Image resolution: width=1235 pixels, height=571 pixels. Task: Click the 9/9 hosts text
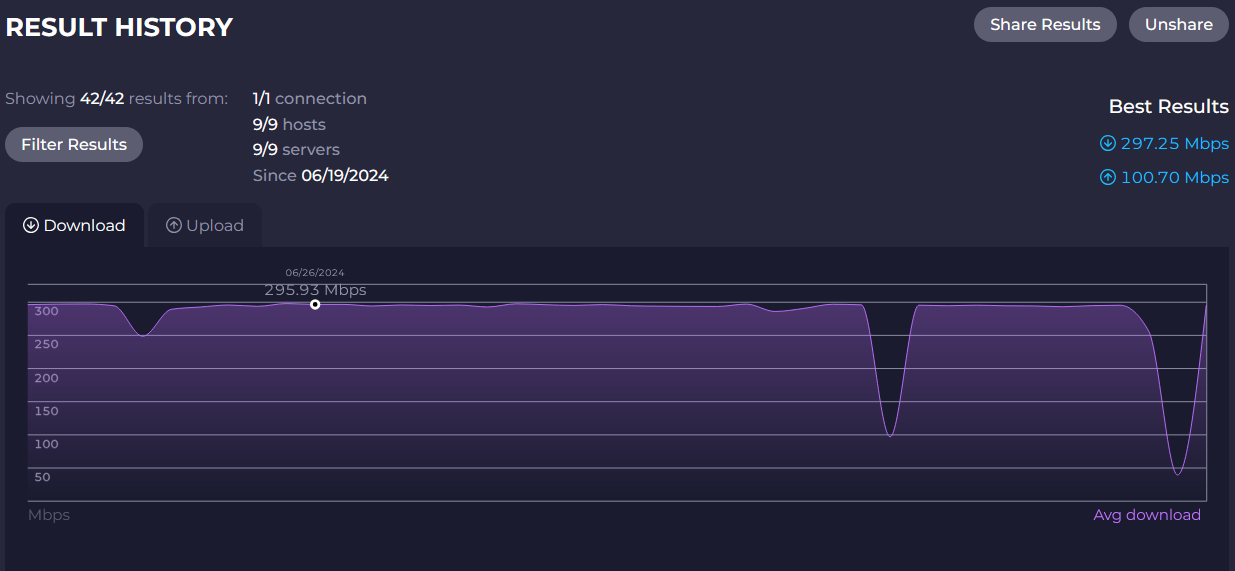289,124
